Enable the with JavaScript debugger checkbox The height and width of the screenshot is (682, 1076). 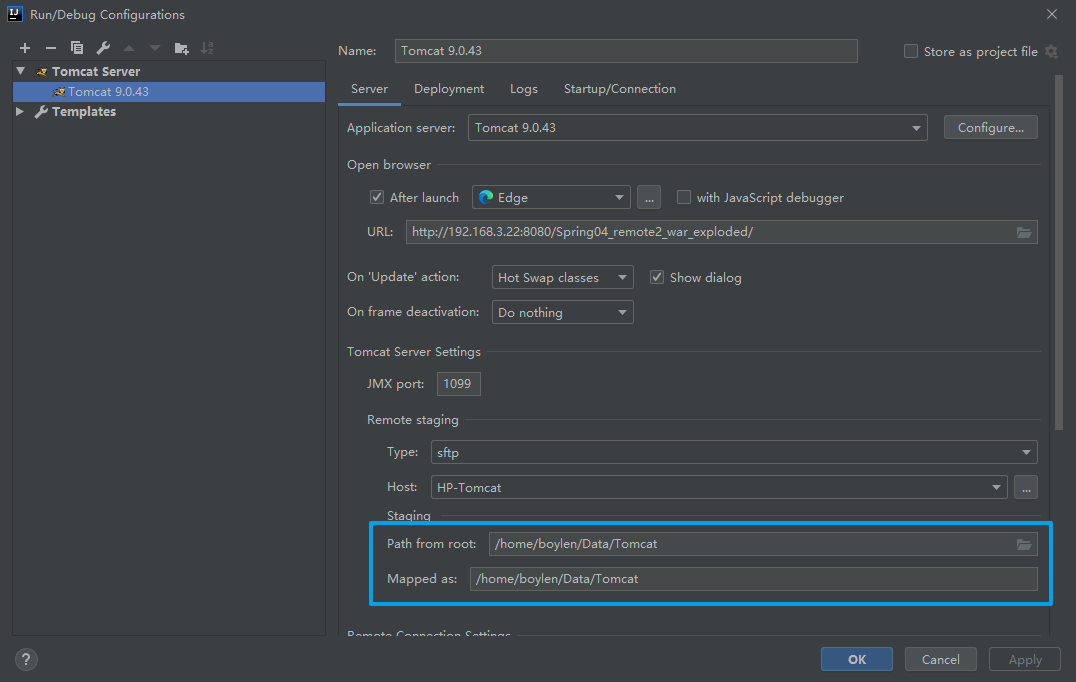(x=683, y=198)
